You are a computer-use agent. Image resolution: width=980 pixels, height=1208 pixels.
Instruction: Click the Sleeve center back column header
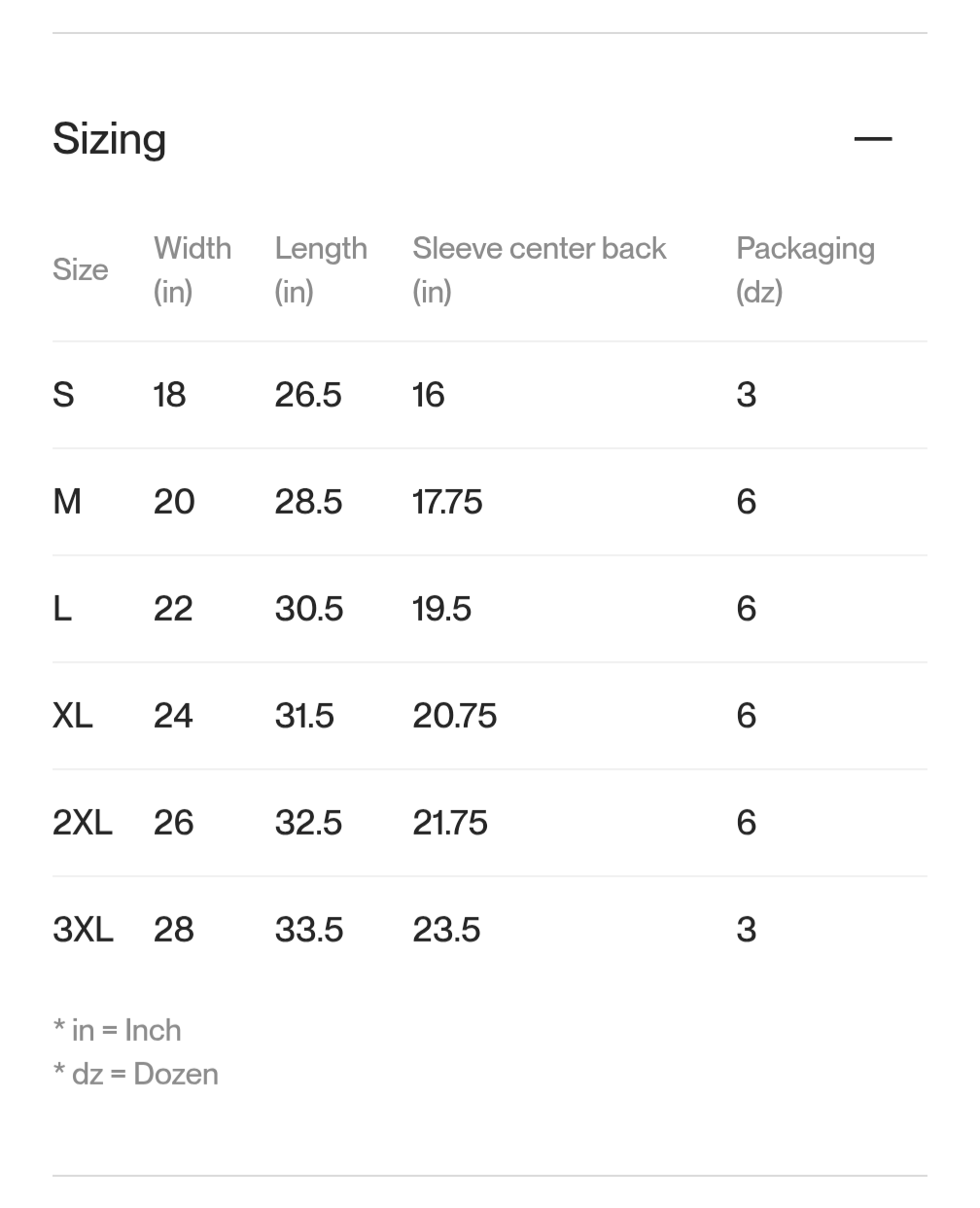coord(539,269)
